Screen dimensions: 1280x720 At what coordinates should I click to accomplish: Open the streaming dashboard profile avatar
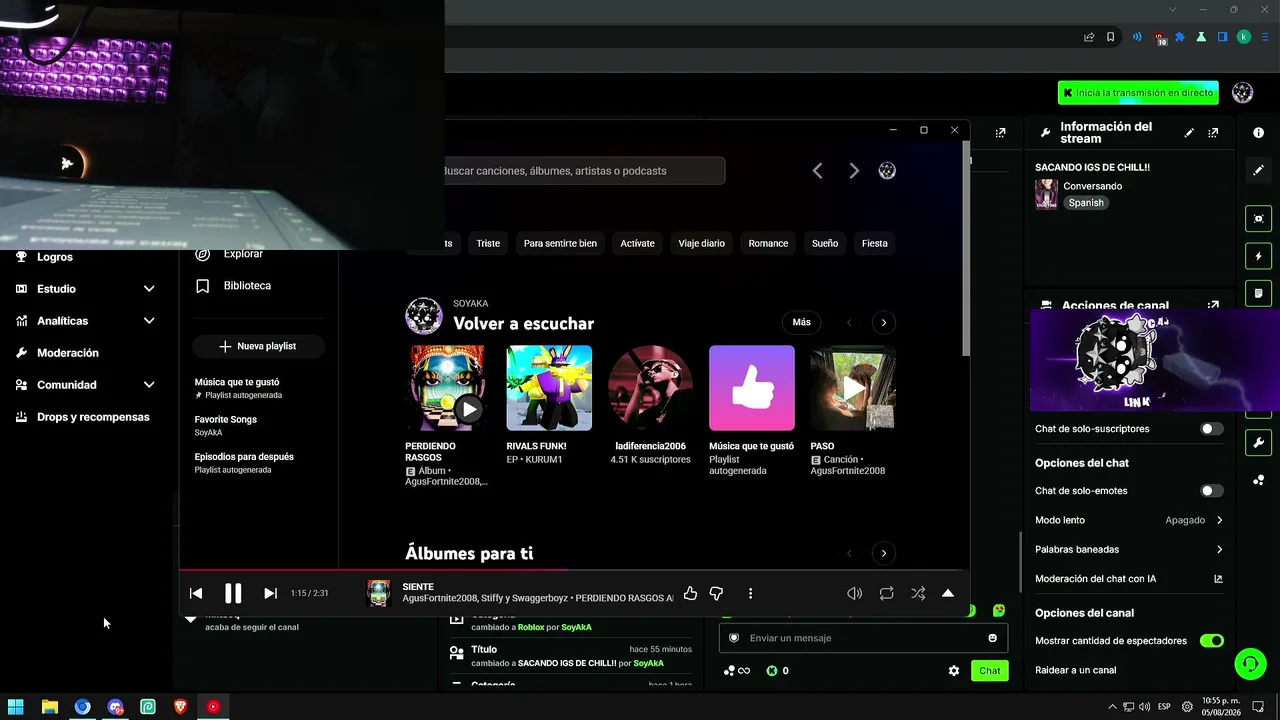tap(1243, 93)
